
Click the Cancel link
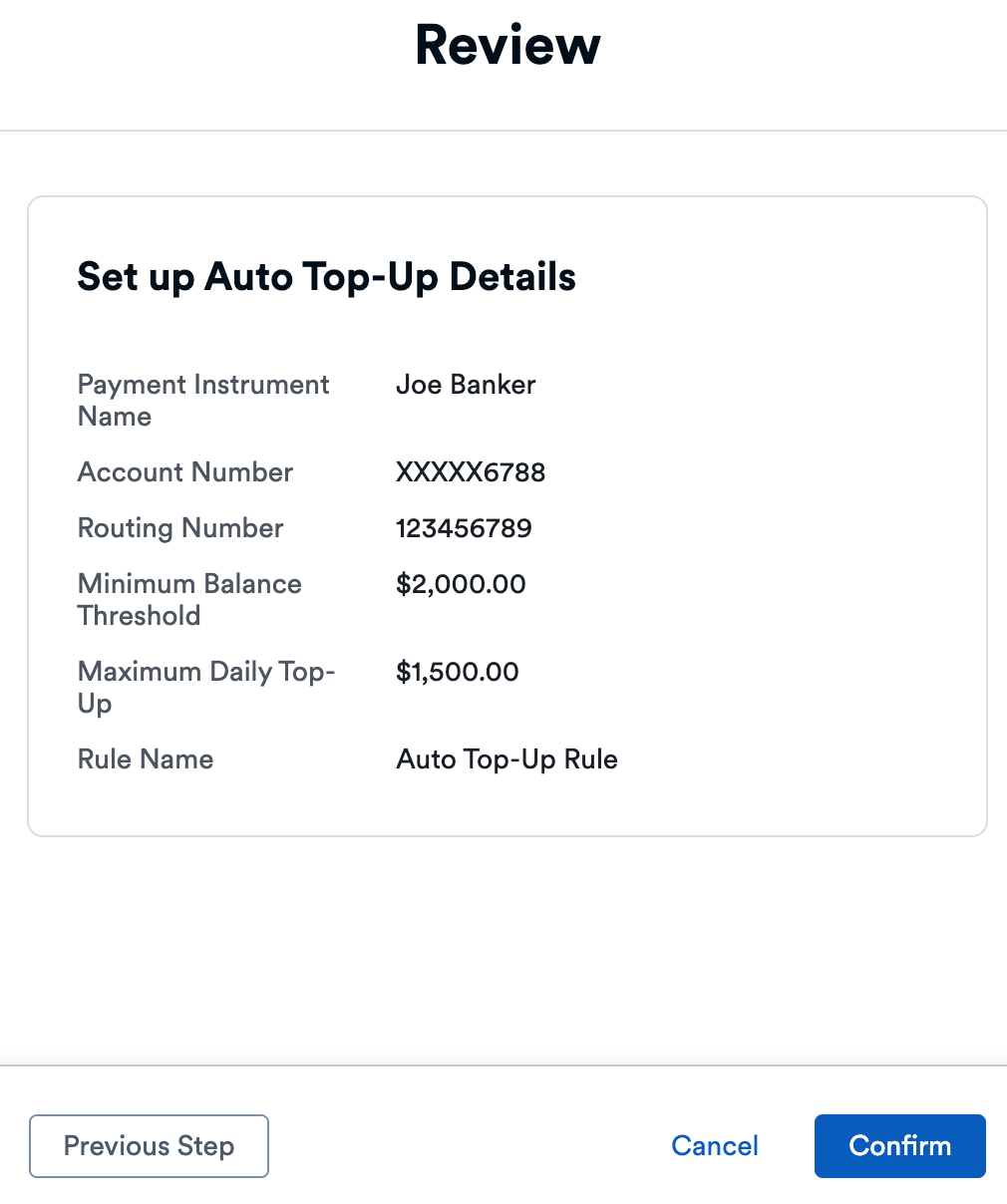(714, 1146)
